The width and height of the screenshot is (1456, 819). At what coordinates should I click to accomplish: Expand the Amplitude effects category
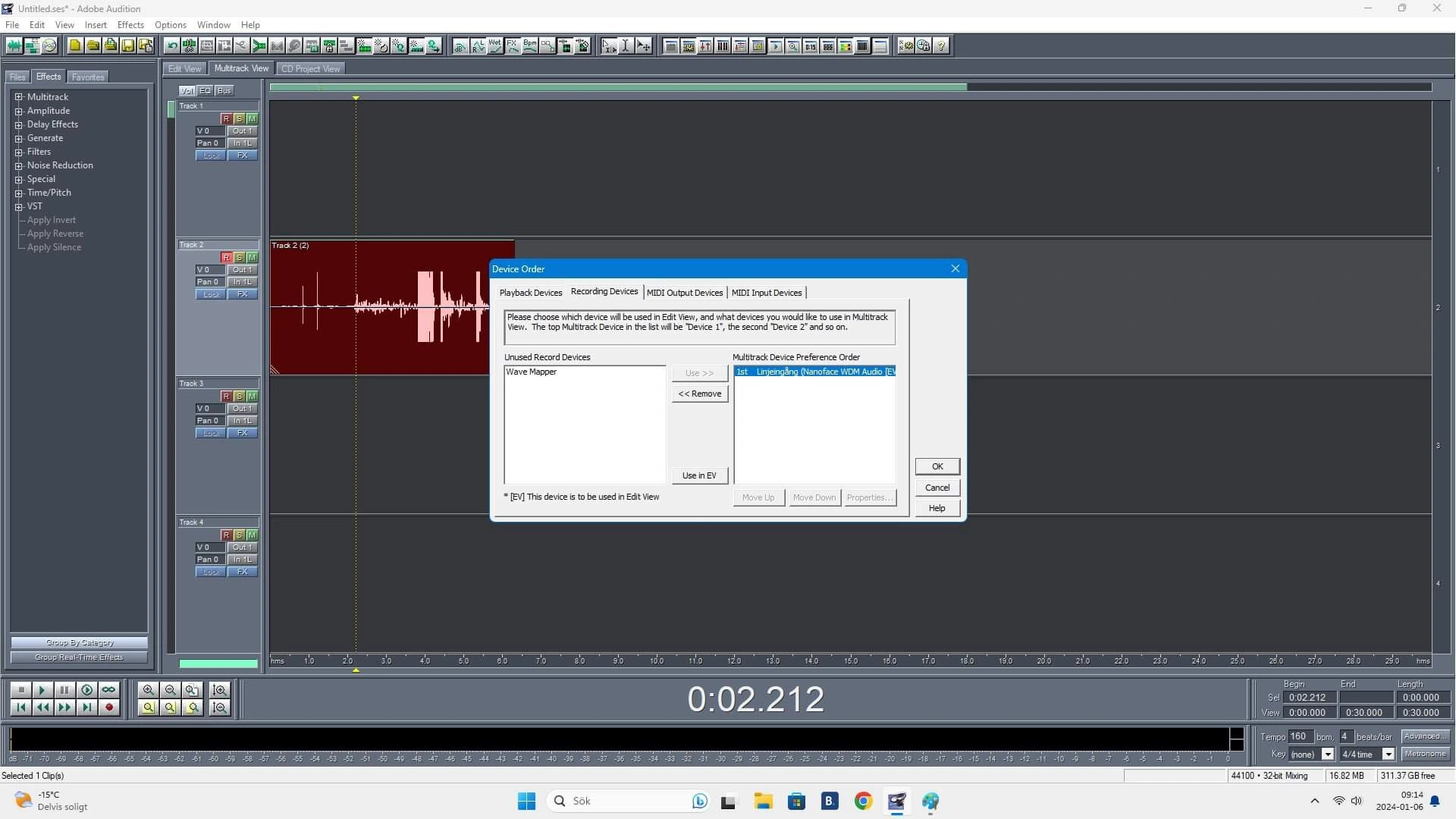coord(19,111)
